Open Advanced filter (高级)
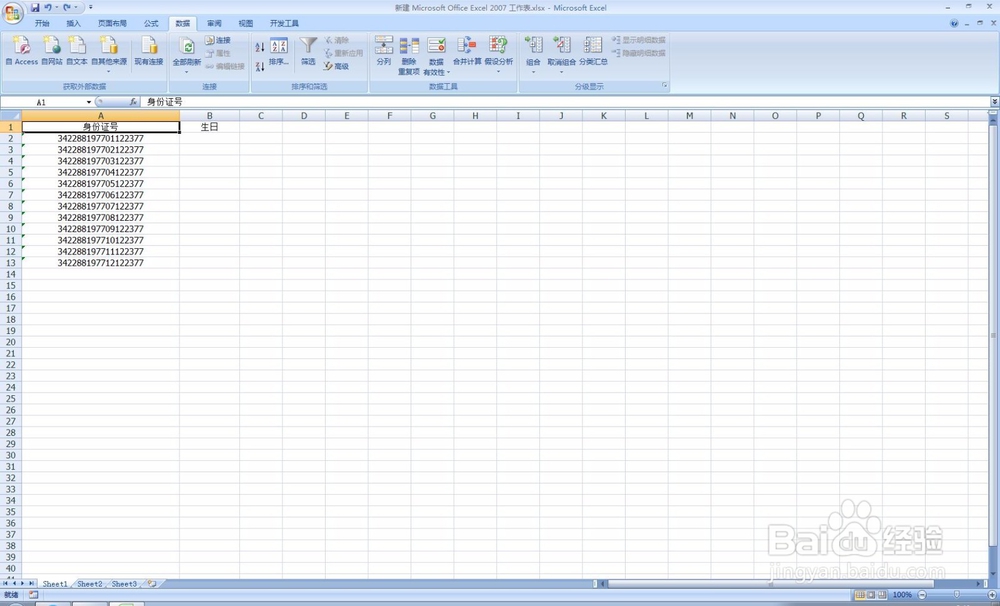1000x606 pixels. [x=336, y=66]
